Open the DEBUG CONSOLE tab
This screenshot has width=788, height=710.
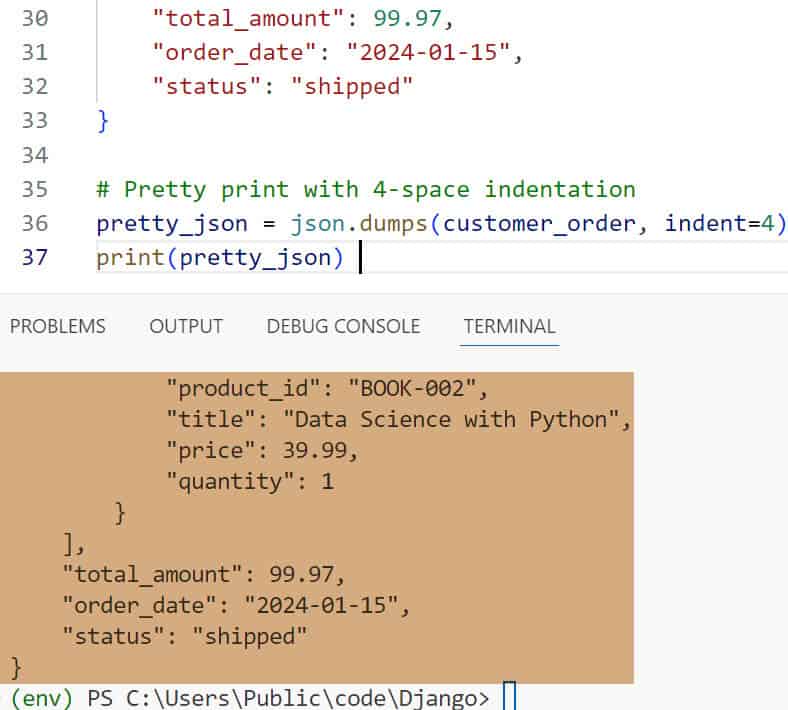(343, 327)
